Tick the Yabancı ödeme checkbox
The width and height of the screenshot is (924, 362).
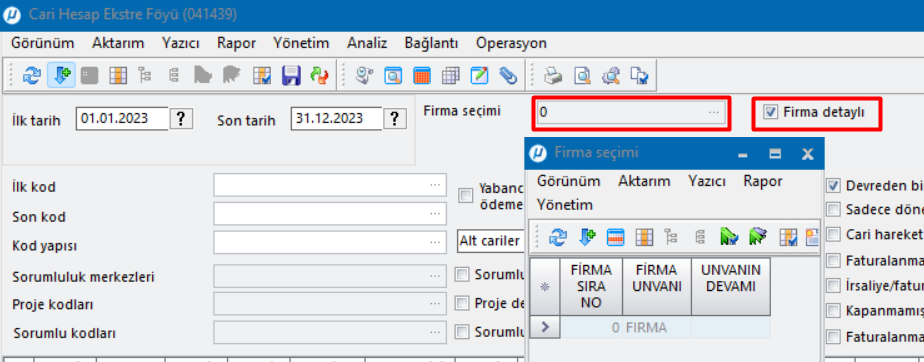[x=466, y=196]
